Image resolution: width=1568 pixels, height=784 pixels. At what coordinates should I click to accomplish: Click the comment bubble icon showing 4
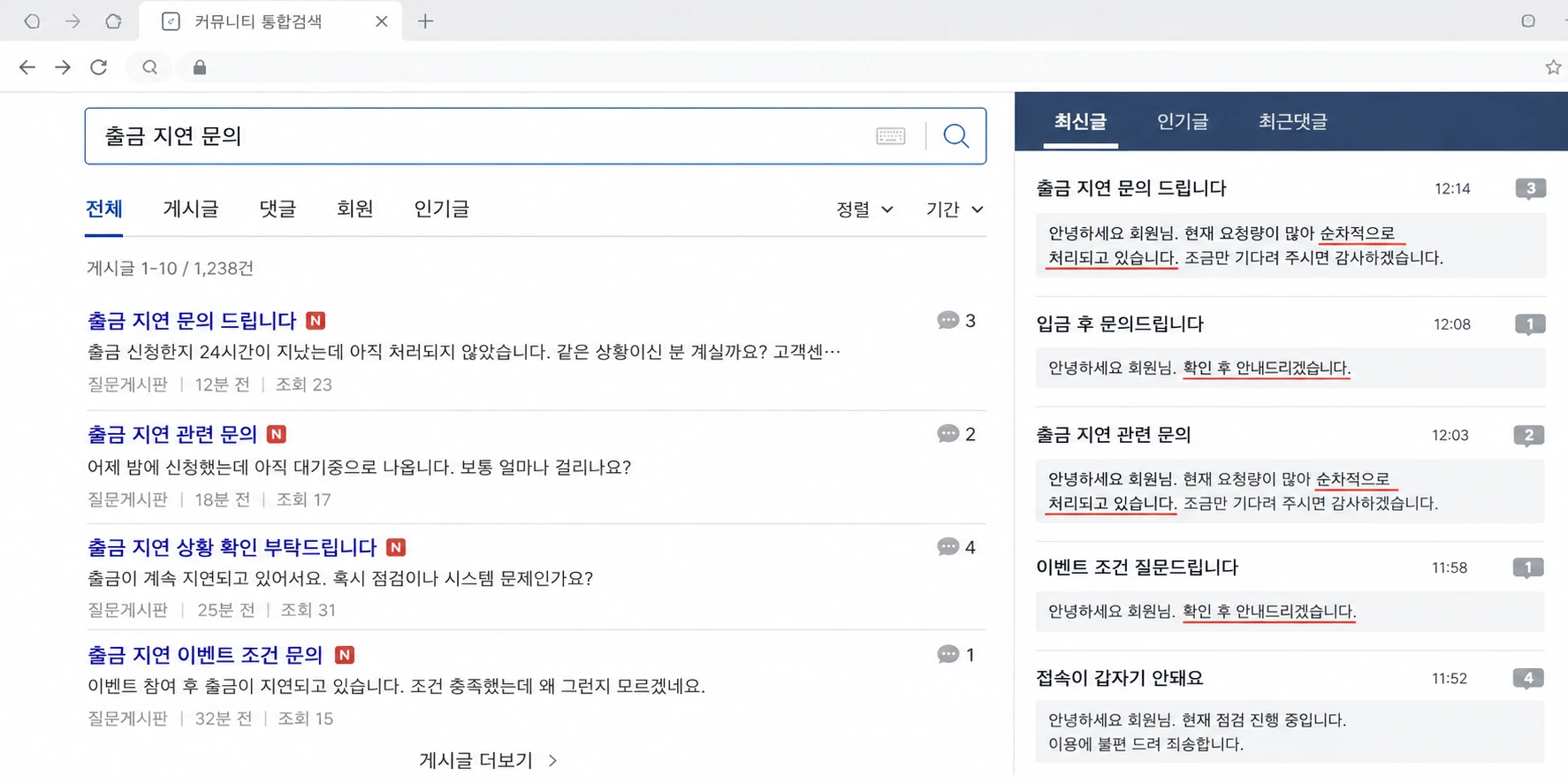pos(948,547)
